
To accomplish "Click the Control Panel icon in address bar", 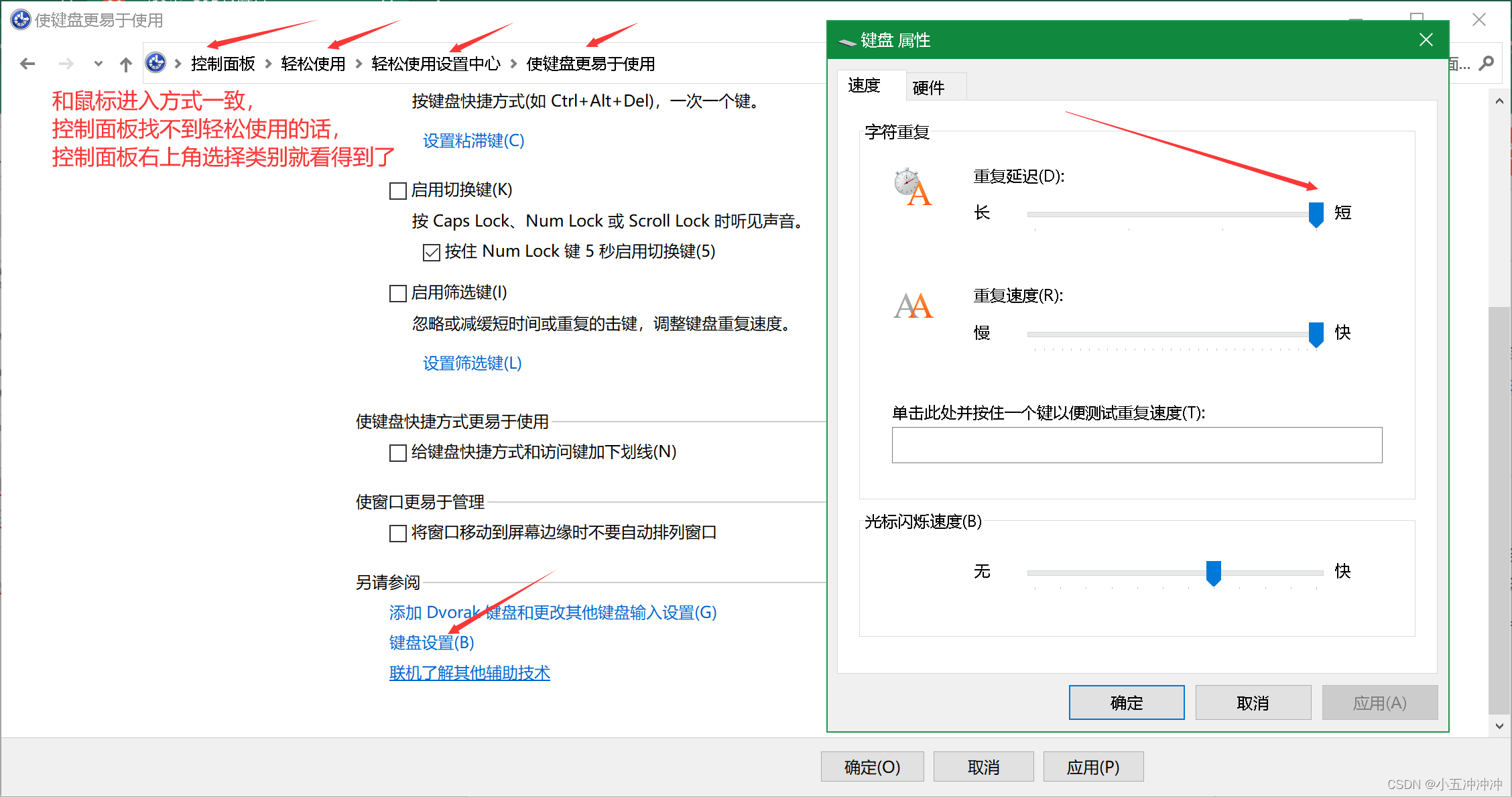I will click(x=155, y=63).
